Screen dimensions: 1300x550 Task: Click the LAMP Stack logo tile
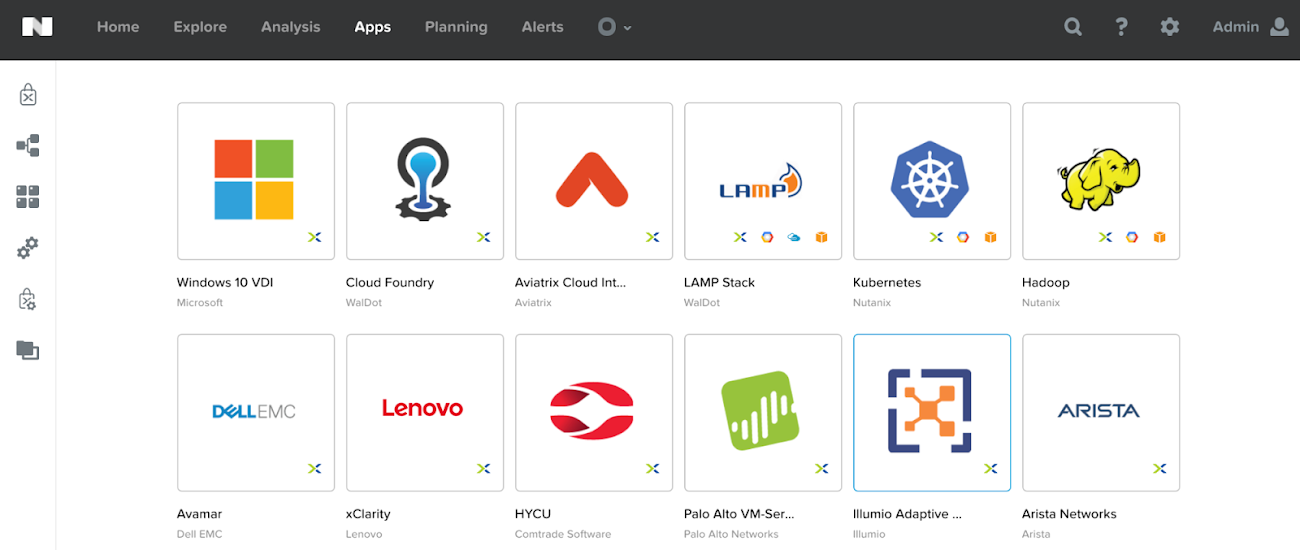763,181
